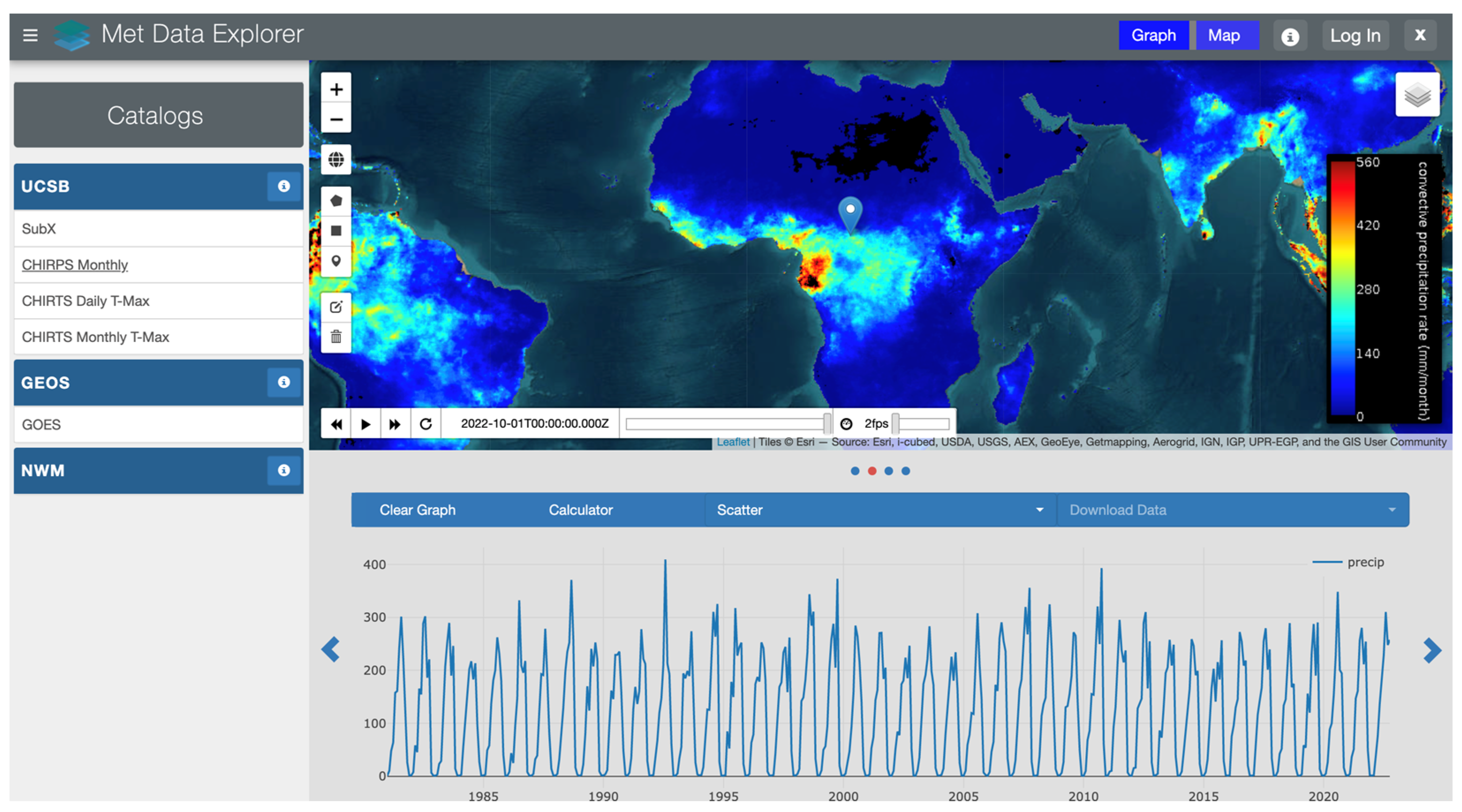
Task: Switch to the Map view toggle
Action: point(1223,35)
